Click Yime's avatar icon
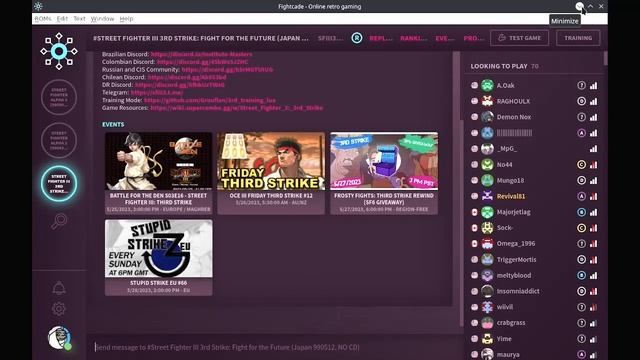 point(487,339)
